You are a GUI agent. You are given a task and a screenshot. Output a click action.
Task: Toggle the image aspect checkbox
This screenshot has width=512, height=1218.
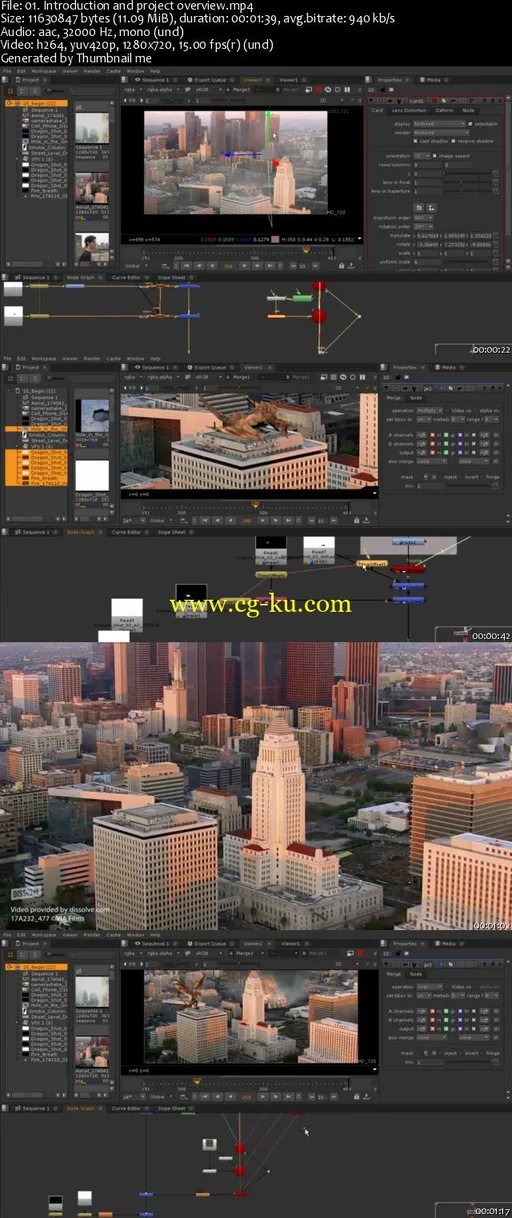click(x=435, y=156)
